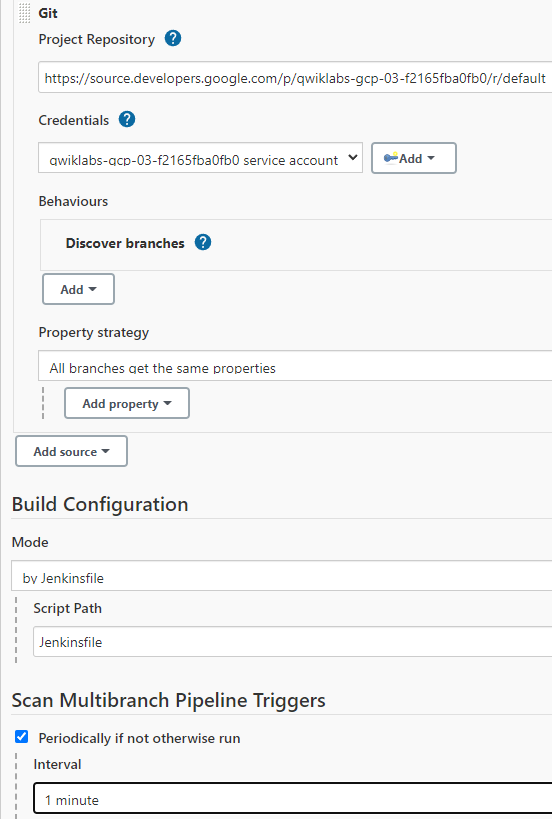Screen dimensions: 552x819
Task: Open help for Project Repository
Action: (173, 39)
